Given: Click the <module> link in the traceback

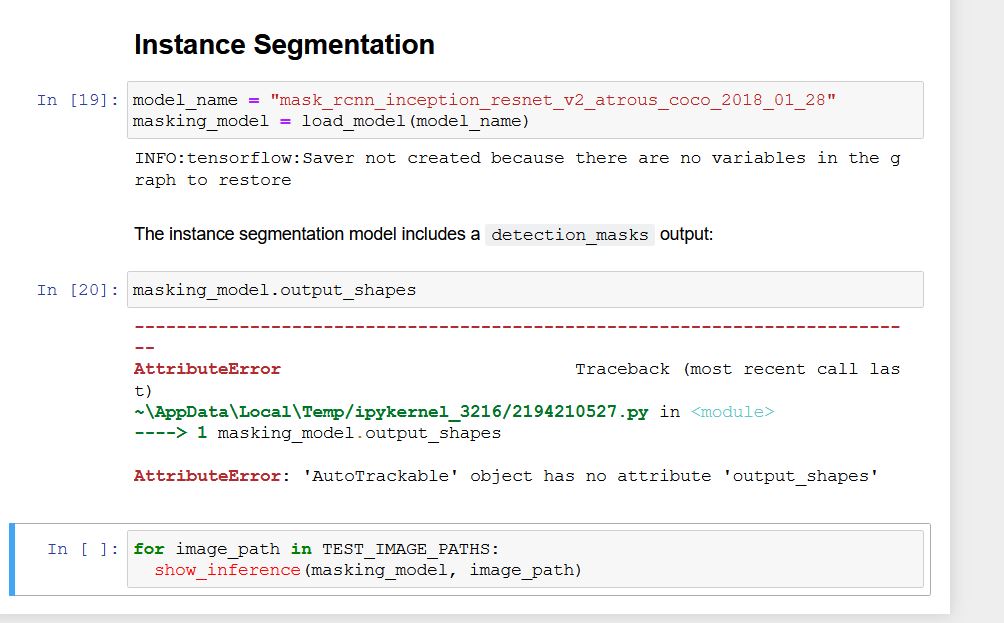Looking at the screenshot, I should (732, 411).
